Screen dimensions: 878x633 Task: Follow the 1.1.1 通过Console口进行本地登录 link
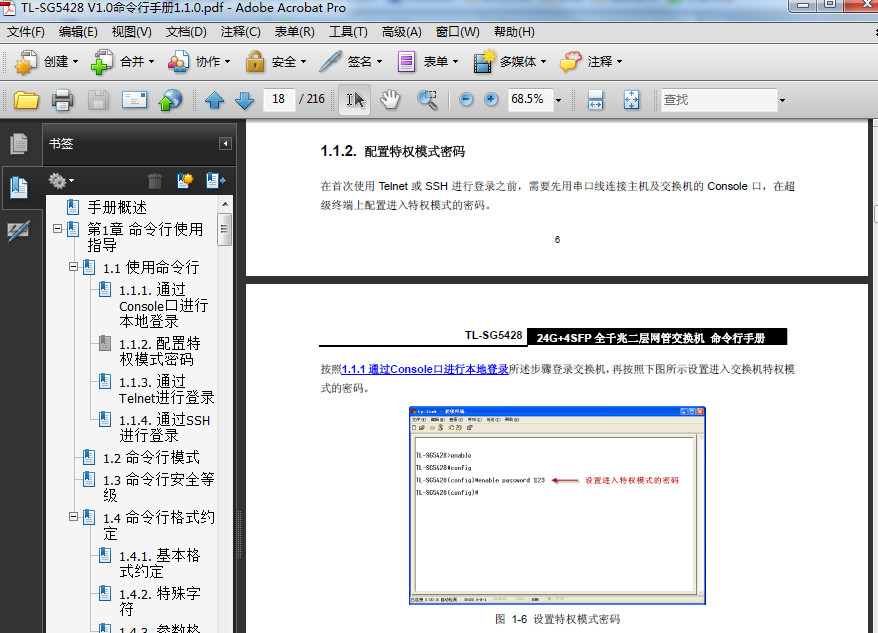tap(425, 369)
